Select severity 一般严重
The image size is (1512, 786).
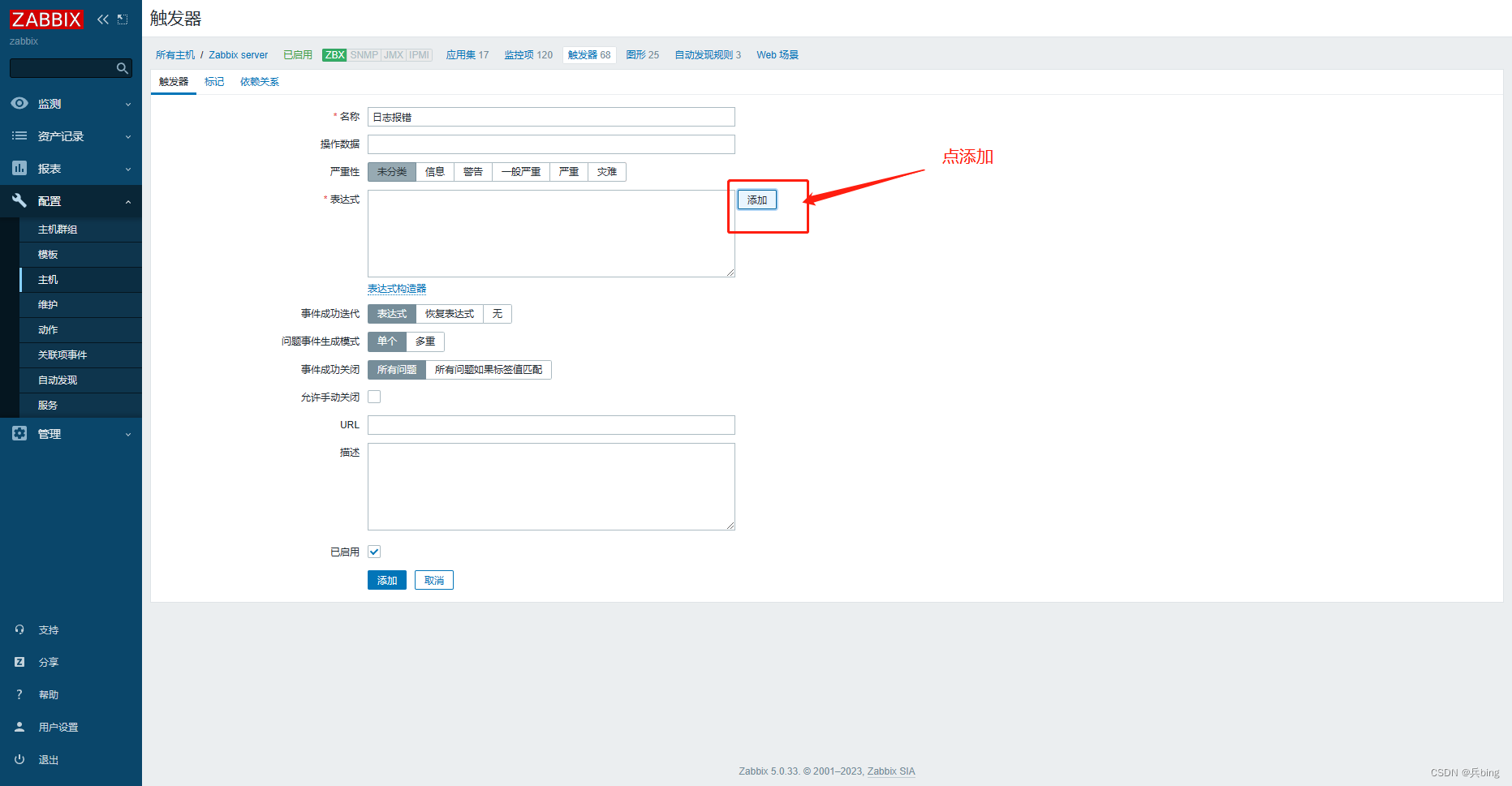pyautogui.click(x=521, y=172)
